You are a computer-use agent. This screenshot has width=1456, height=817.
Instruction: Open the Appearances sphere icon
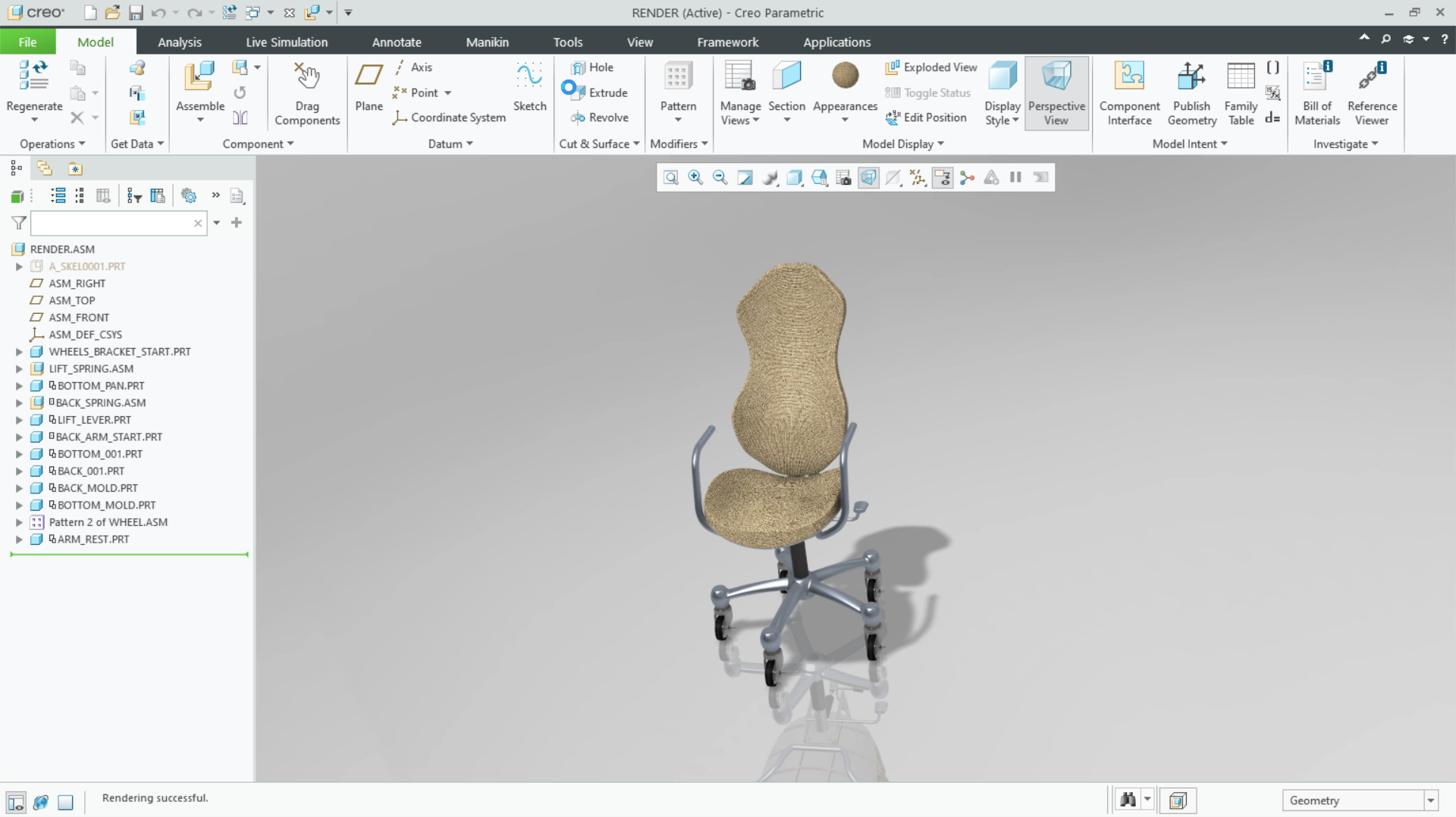[x=845, y=76]
